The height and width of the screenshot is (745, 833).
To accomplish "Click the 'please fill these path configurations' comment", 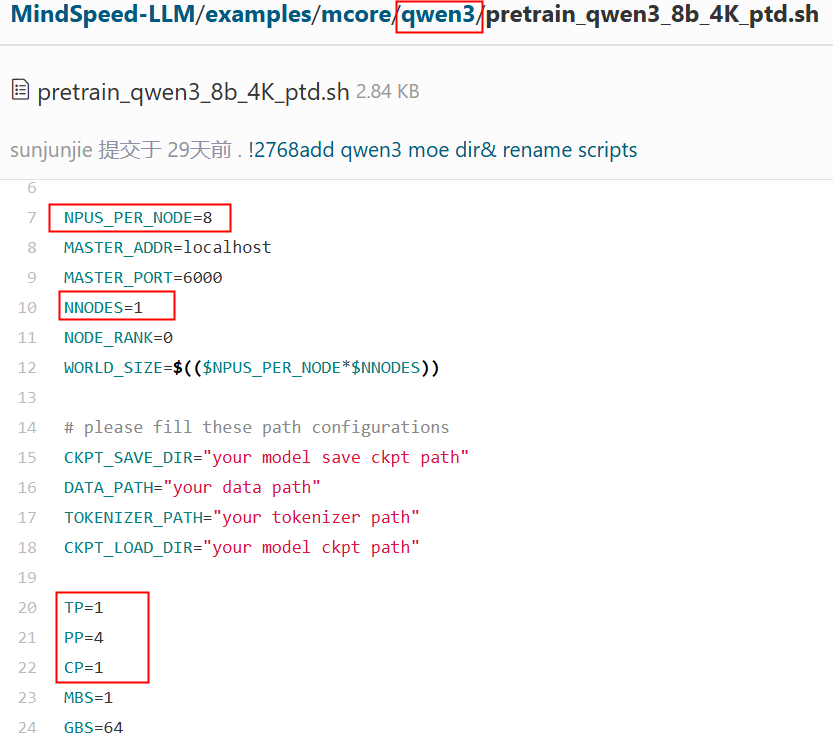I will point(257,428).
